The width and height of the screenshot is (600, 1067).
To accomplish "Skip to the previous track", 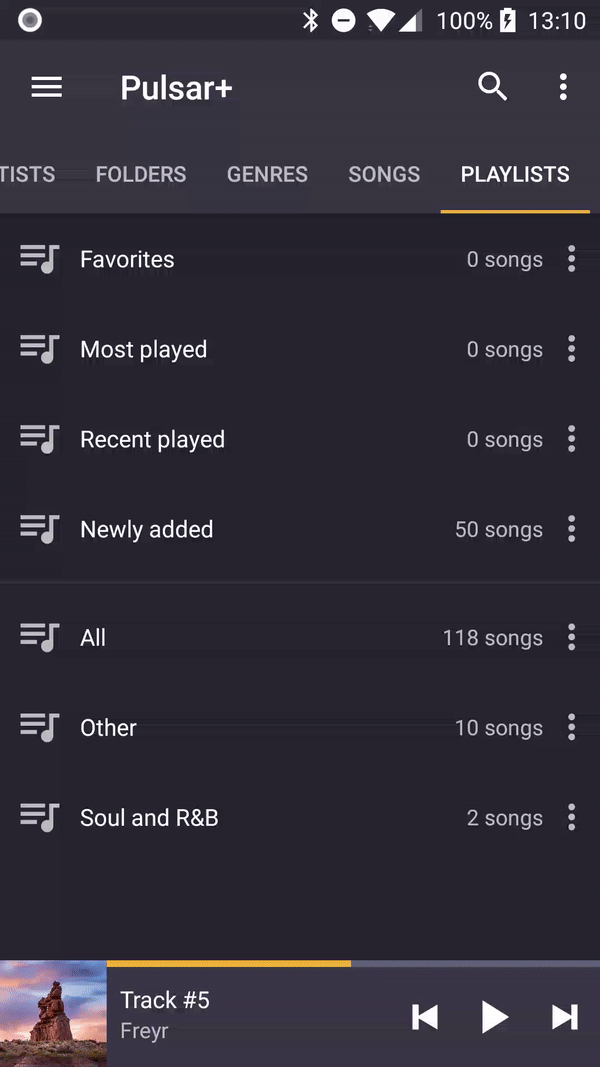I will tap(425, 1017).
